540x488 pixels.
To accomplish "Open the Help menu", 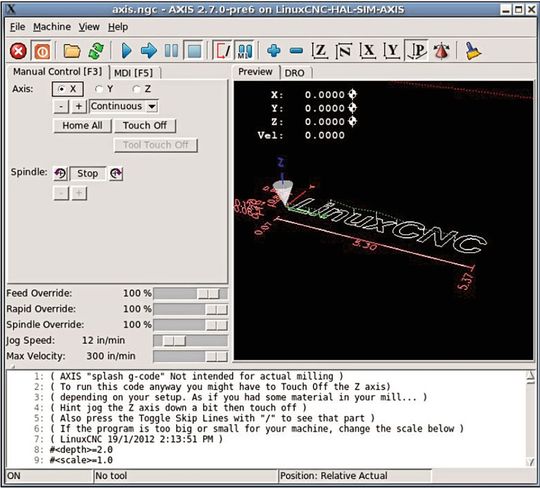I will [x=118, y=27].
